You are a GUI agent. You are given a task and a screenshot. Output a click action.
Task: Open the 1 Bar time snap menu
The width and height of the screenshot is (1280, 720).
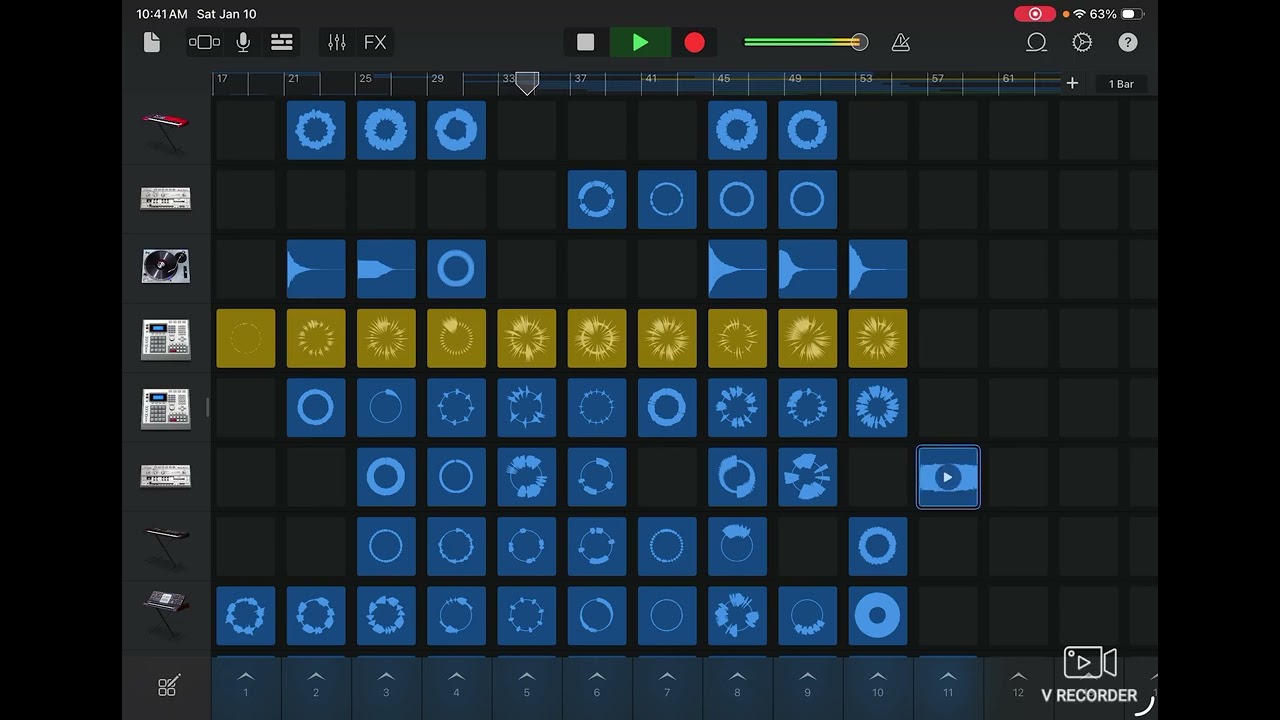[x=1121, y=84]
